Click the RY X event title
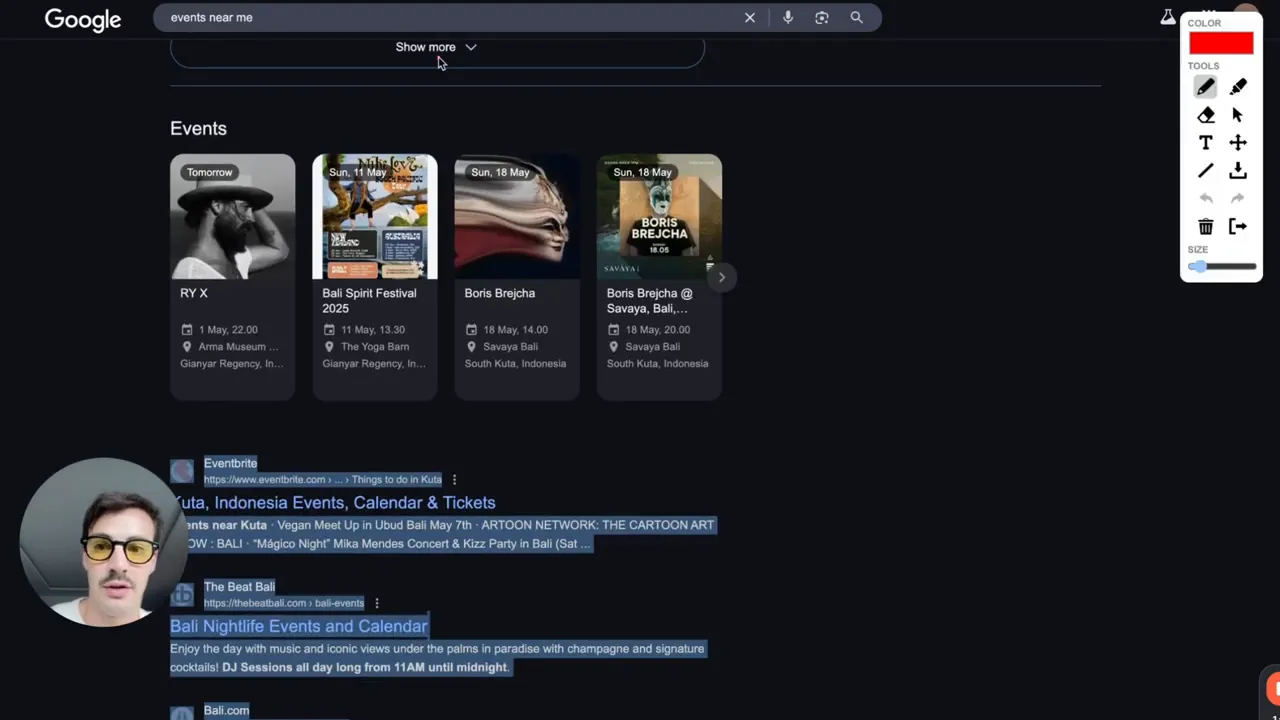This screenshot has height=720, width=1280. pyautogui.click(x=194, y=293)
